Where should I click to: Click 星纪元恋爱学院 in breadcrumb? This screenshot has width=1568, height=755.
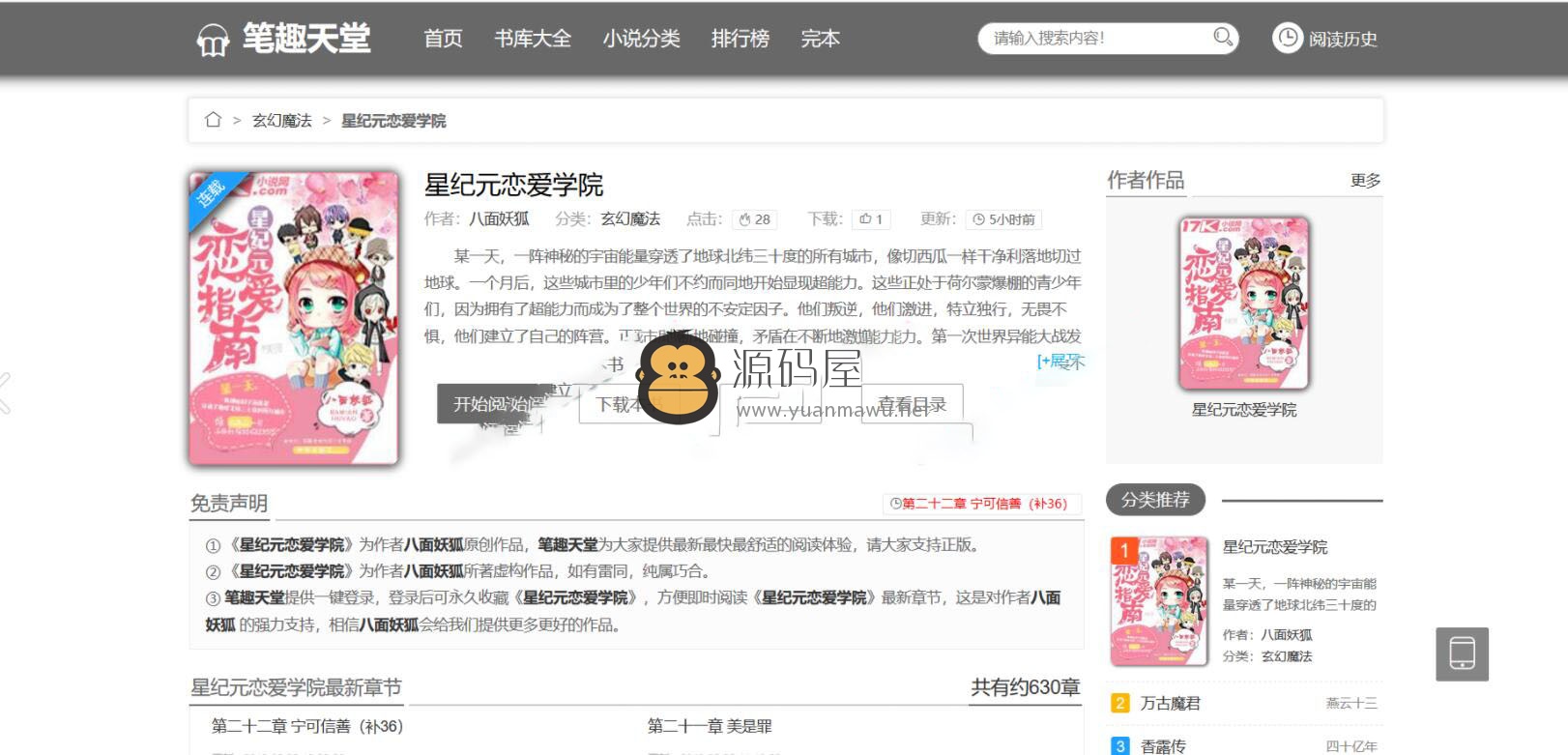(x=393, y=121)
